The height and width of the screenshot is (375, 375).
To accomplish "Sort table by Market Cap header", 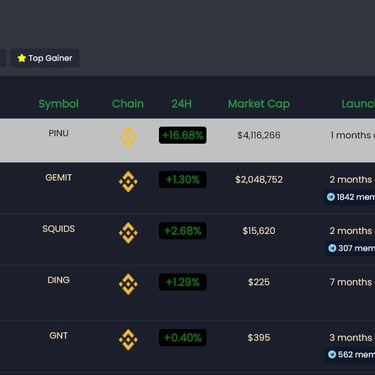I will click(x=259, y=104).
